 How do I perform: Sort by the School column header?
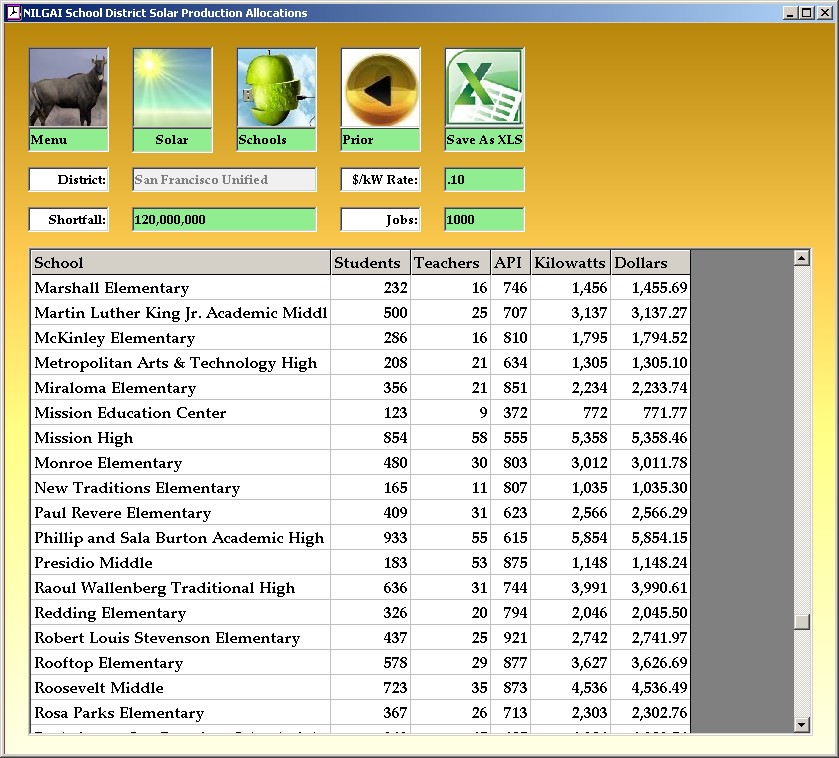tap(180, 263)
